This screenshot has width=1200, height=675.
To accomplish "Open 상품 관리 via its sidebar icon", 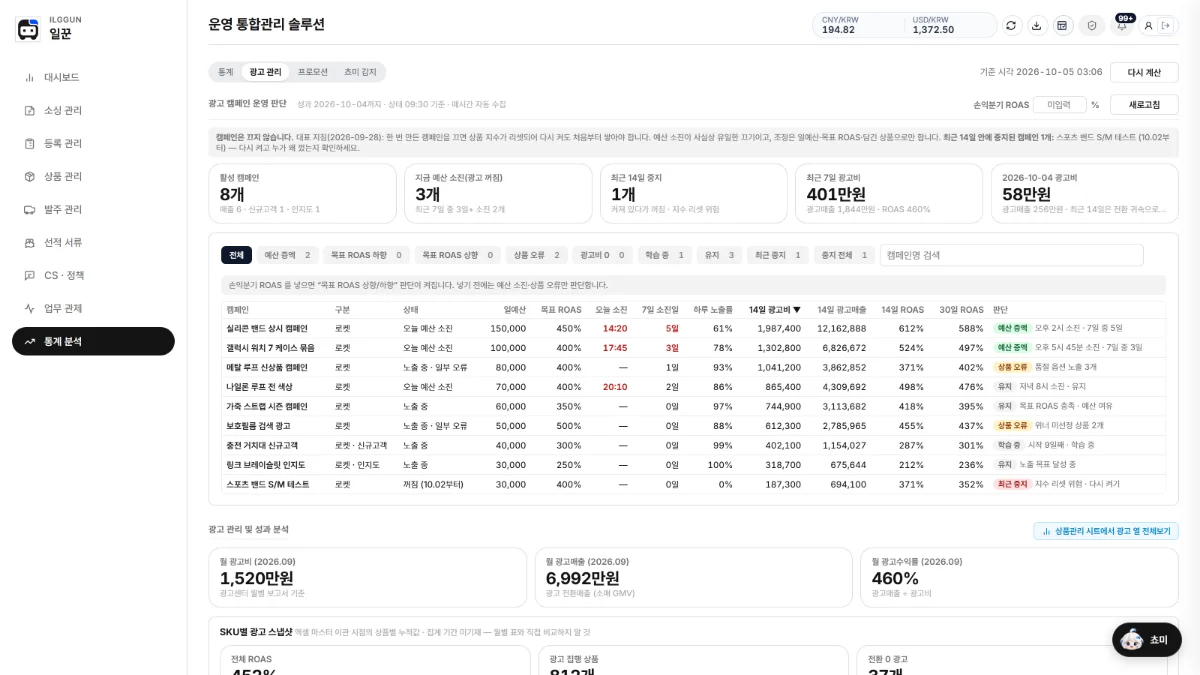I will pyautogui.click(x=29, y=176).
